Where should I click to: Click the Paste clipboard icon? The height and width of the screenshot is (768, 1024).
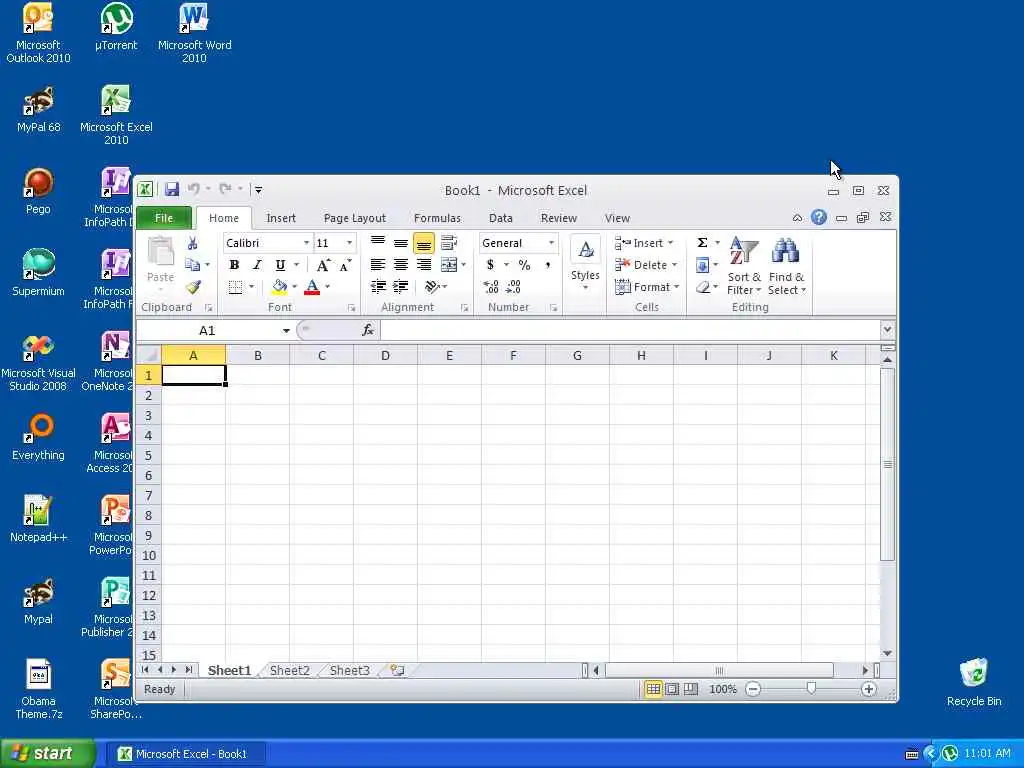pyautogui.click(x=160, y=252)
